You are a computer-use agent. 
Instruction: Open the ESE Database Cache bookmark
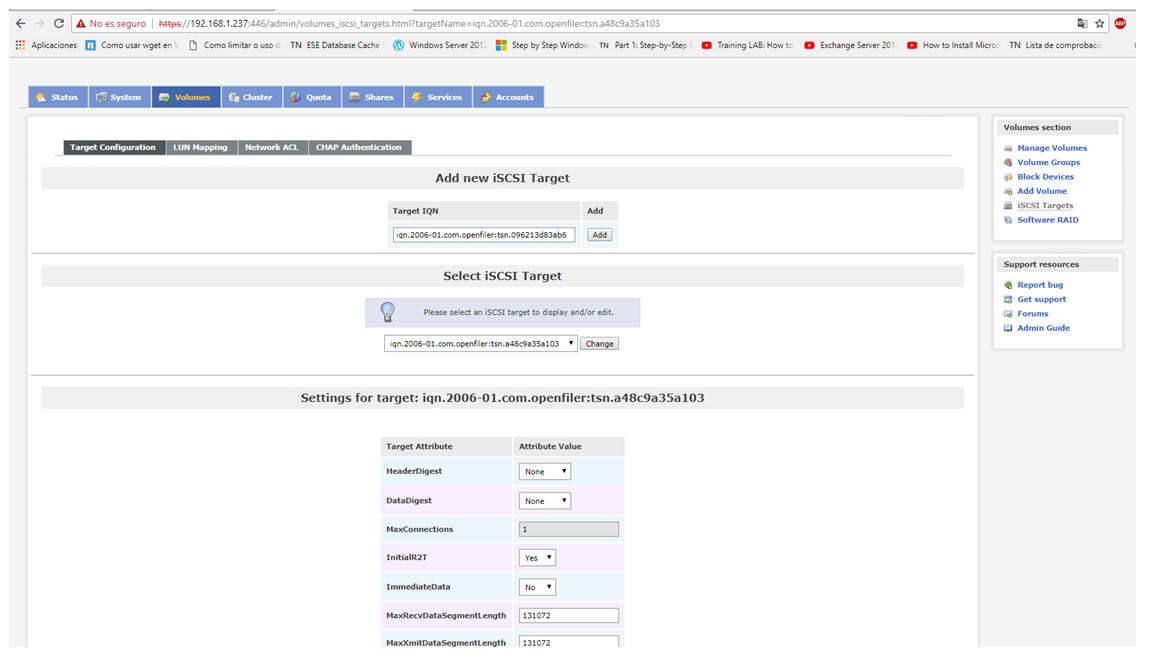[335, 45]
